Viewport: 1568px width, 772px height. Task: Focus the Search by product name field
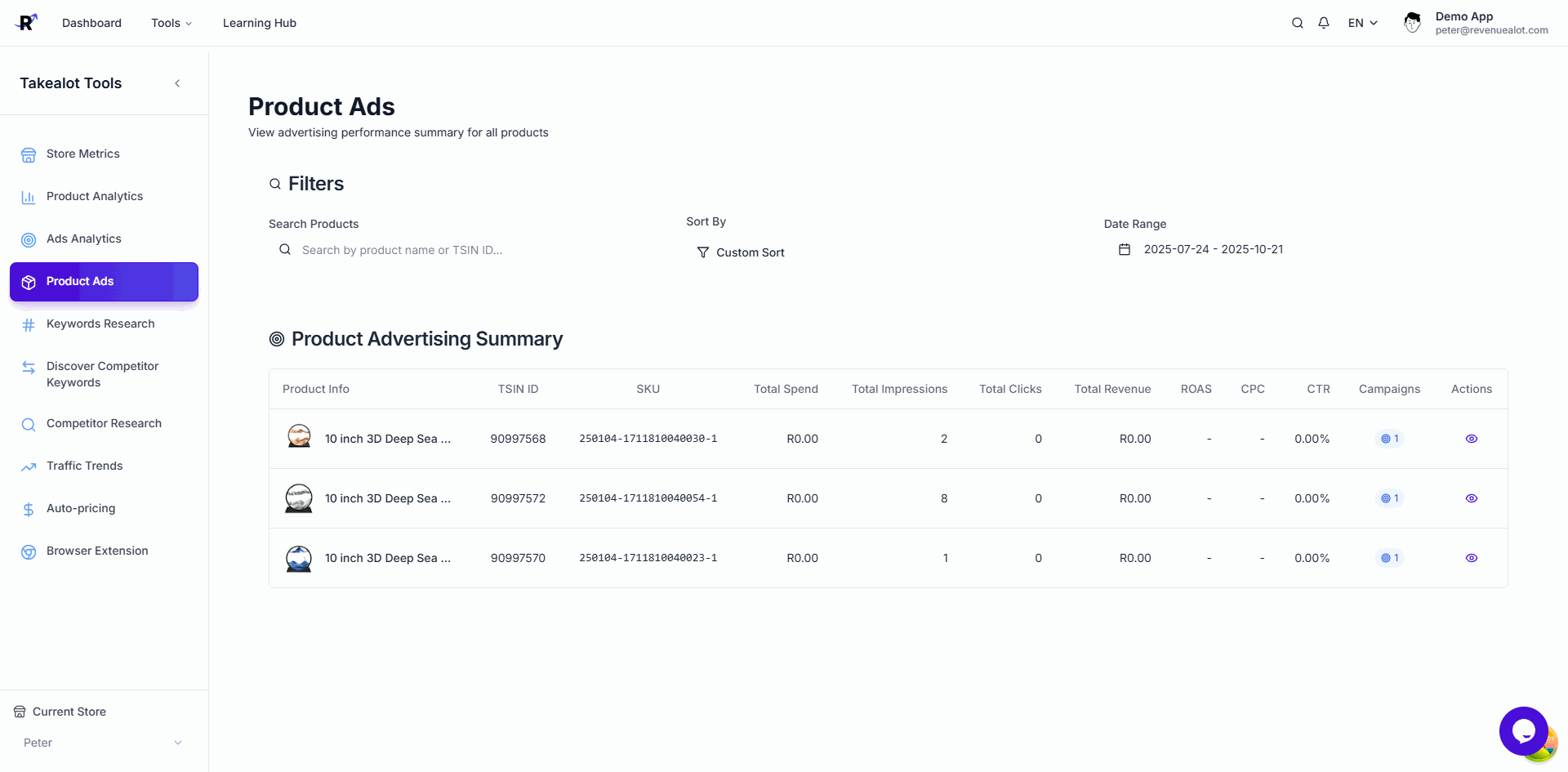pos(468,250)
